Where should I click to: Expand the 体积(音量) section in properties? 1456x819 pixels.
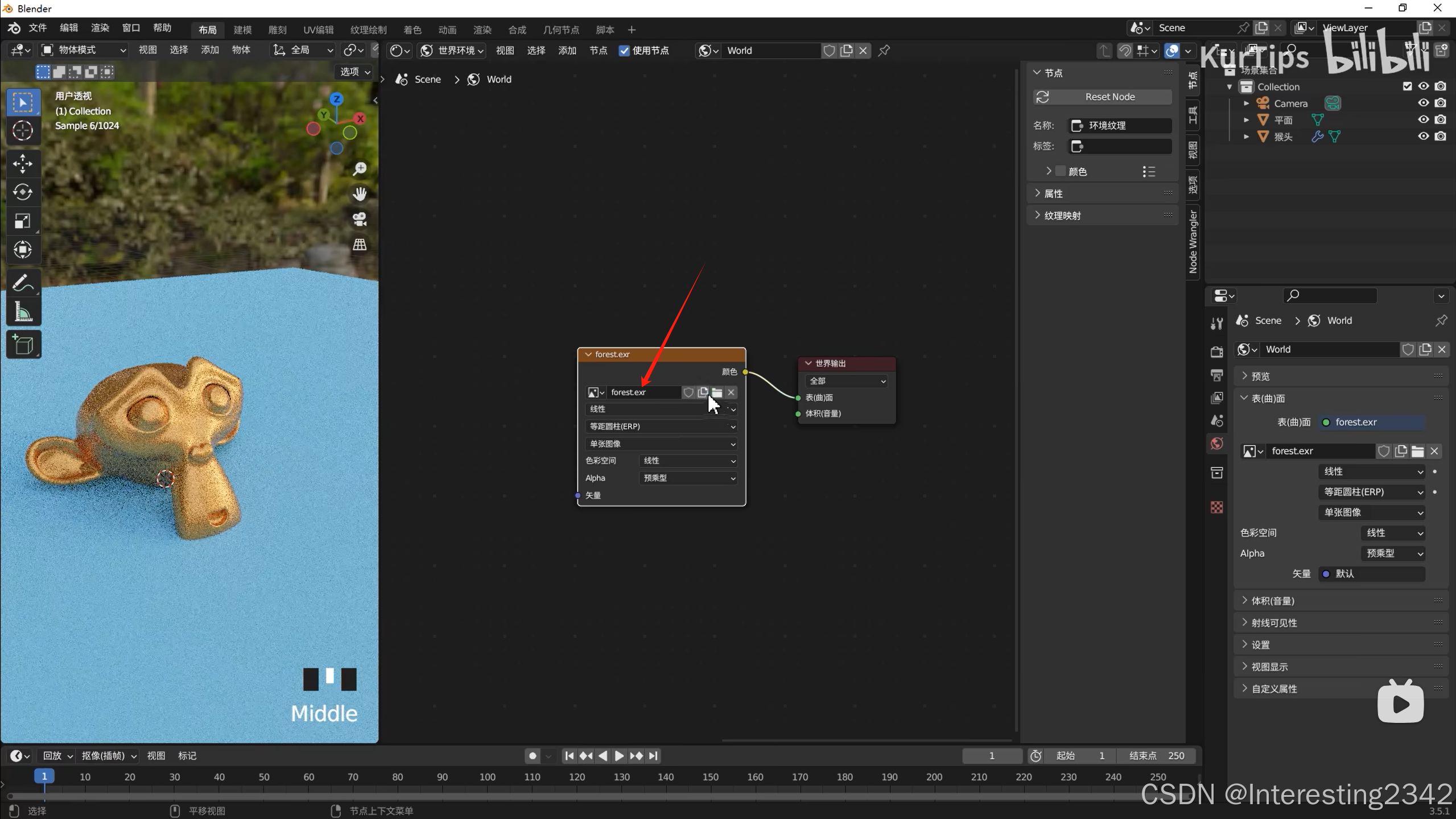tap(1272, 601)
